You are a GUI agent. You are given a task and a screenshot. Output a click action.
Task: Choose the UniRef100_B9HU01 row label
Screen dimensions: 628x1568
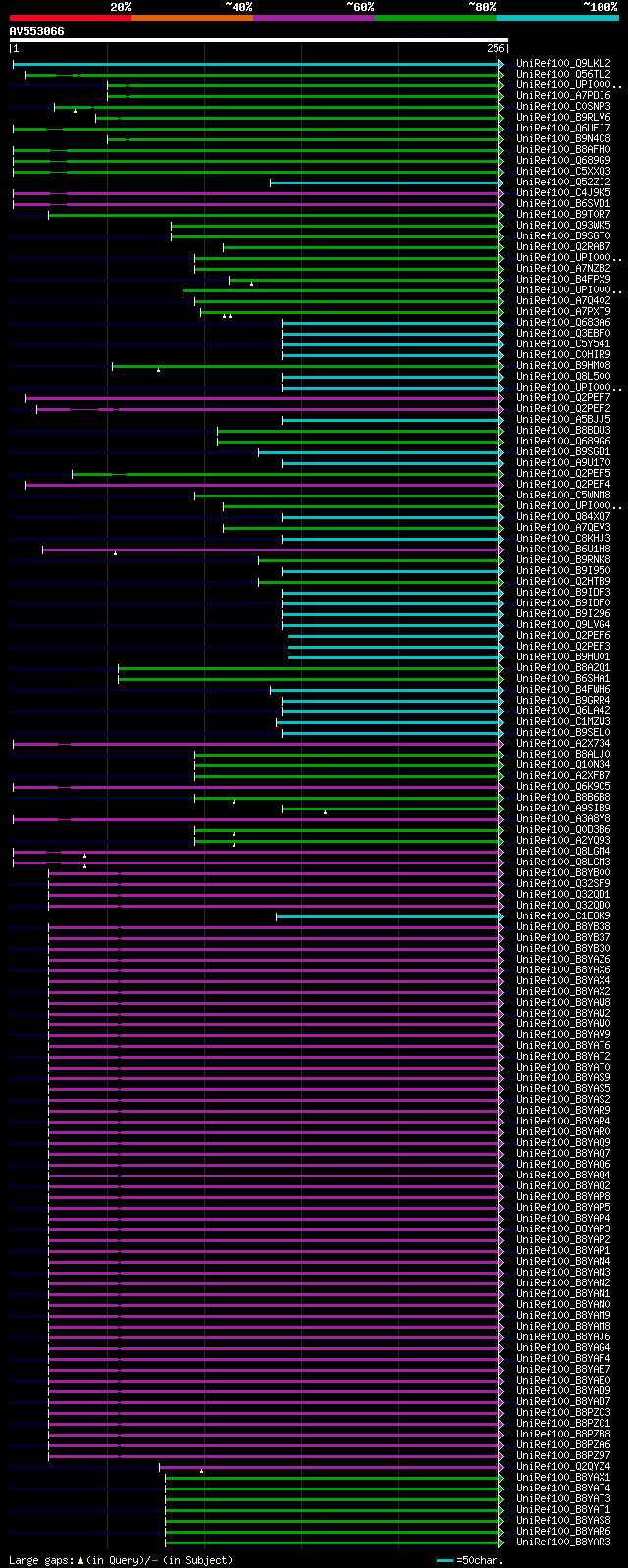pos(563,656)
